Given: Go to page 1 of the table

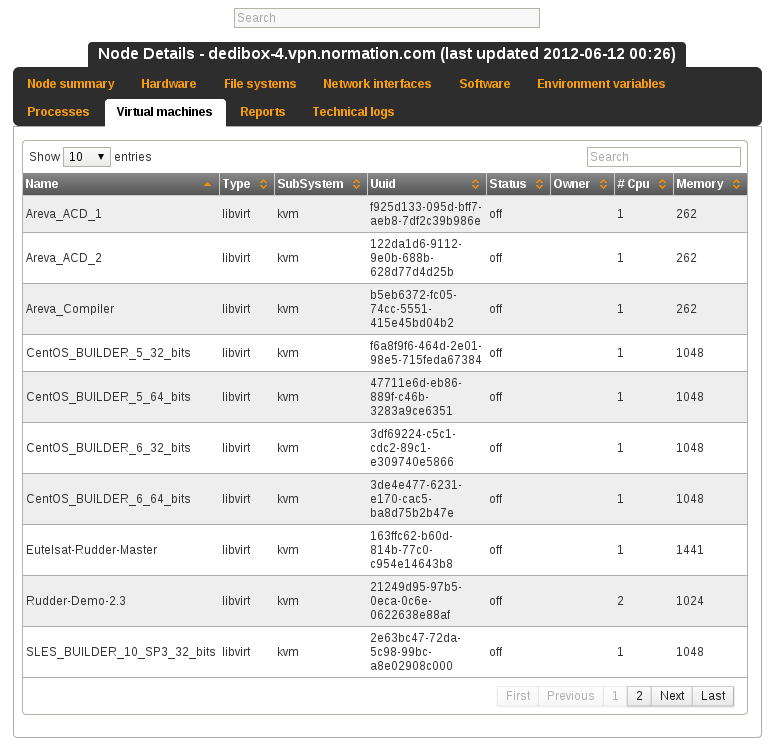Looking at the screenshot, I should [x=615, y=696].
